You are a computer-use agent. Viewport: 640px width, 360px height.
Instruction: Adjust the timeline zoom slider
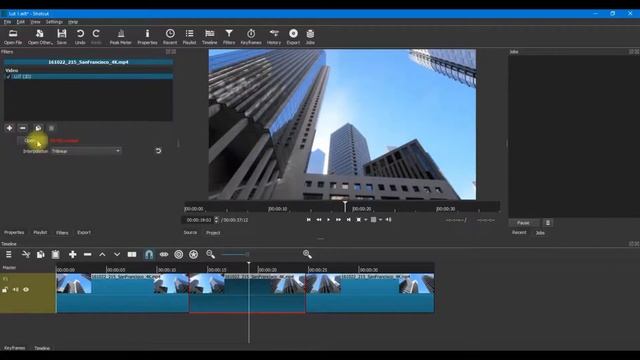point(235,255)
